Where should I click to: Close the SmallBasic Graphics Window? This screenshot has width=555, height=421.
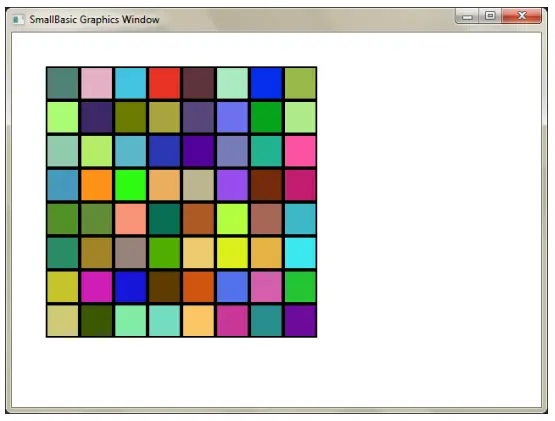point(521,16)
